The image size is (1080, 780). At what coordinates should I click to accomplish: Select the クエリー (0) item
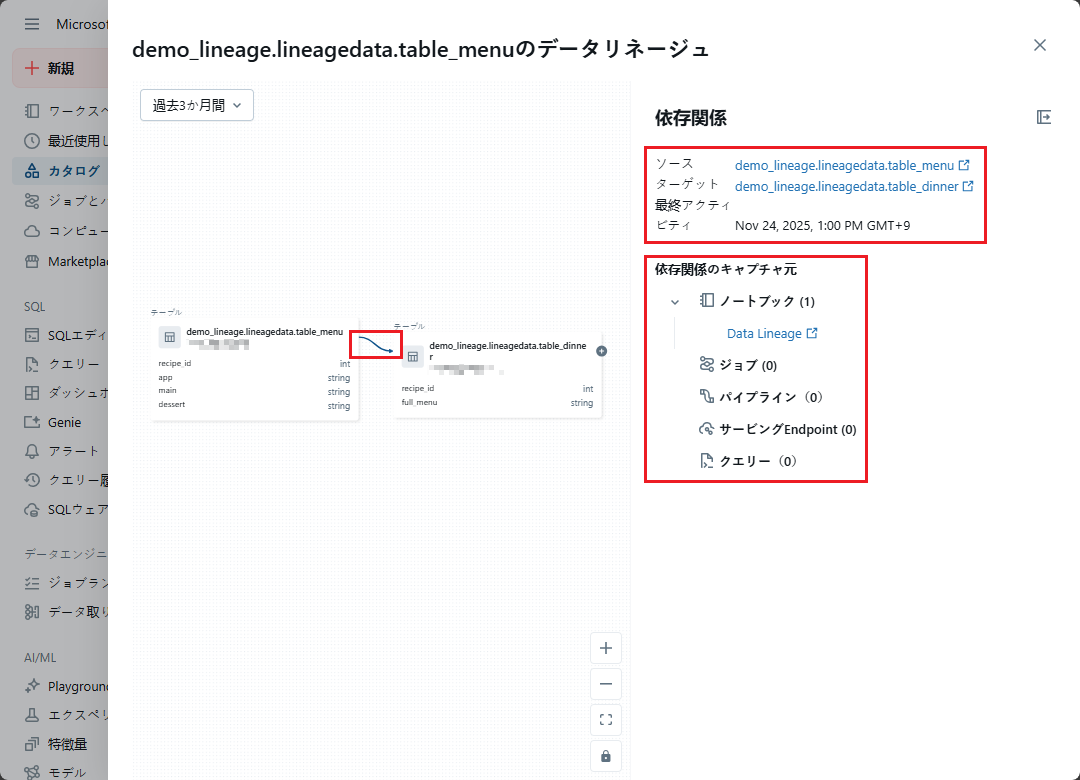point(758,461)
